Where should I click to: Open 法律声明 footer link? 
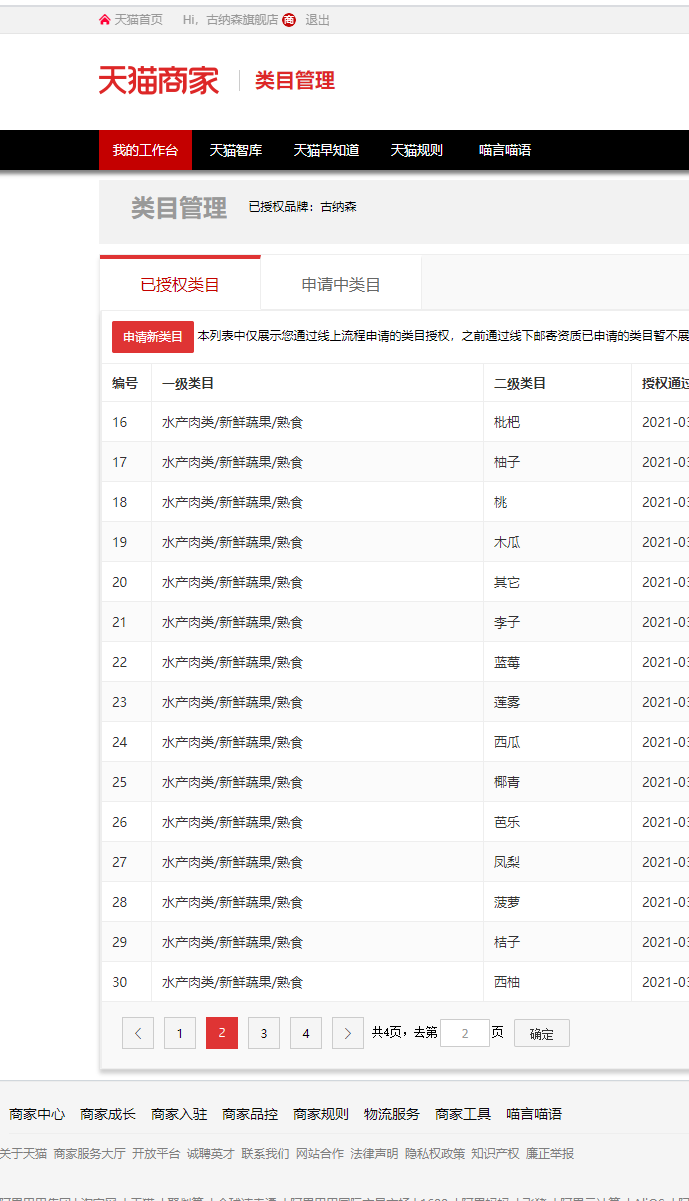click(374, 1153)
